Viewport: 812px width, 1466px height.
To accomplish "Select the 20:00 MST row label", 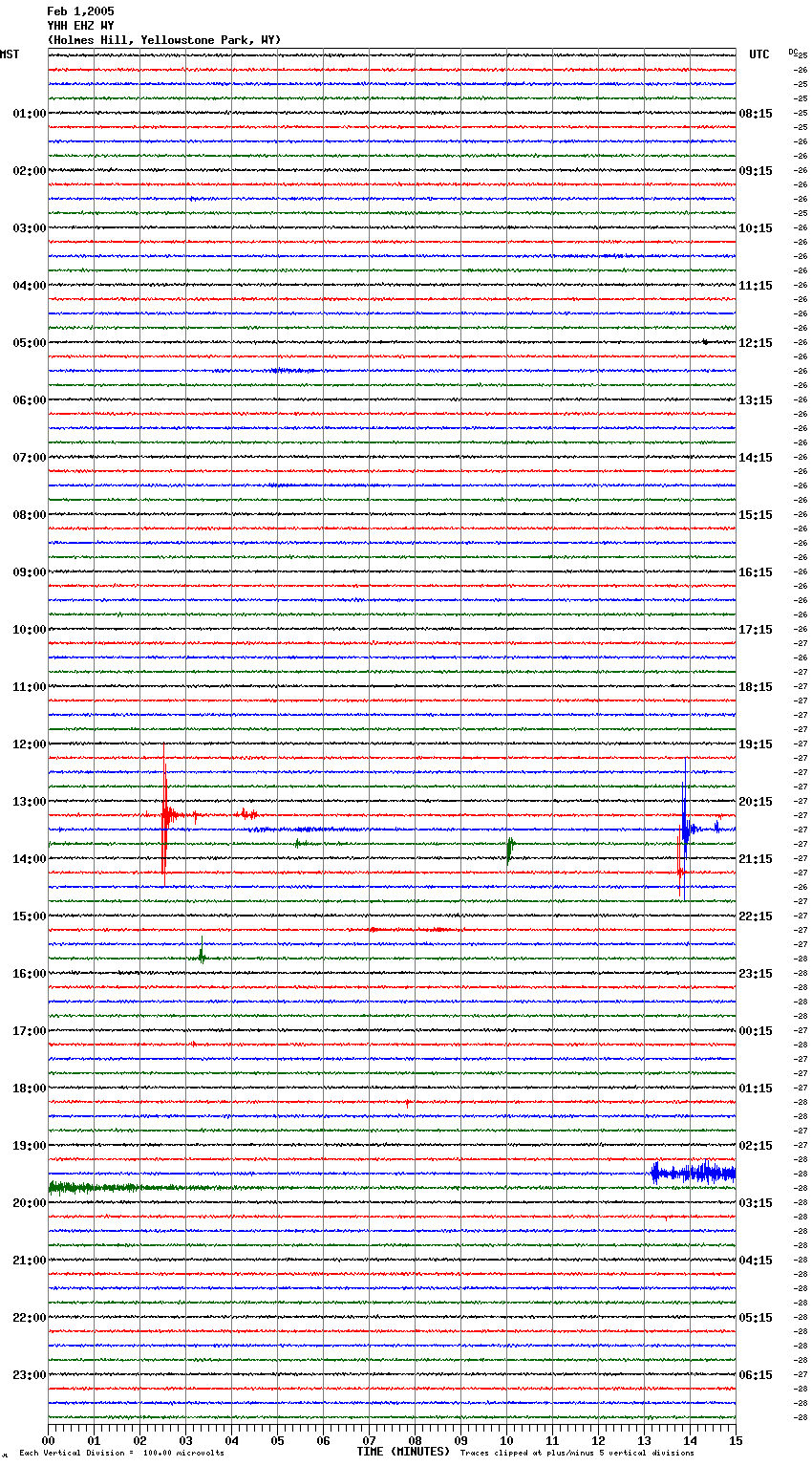I will click(29, 1203).
